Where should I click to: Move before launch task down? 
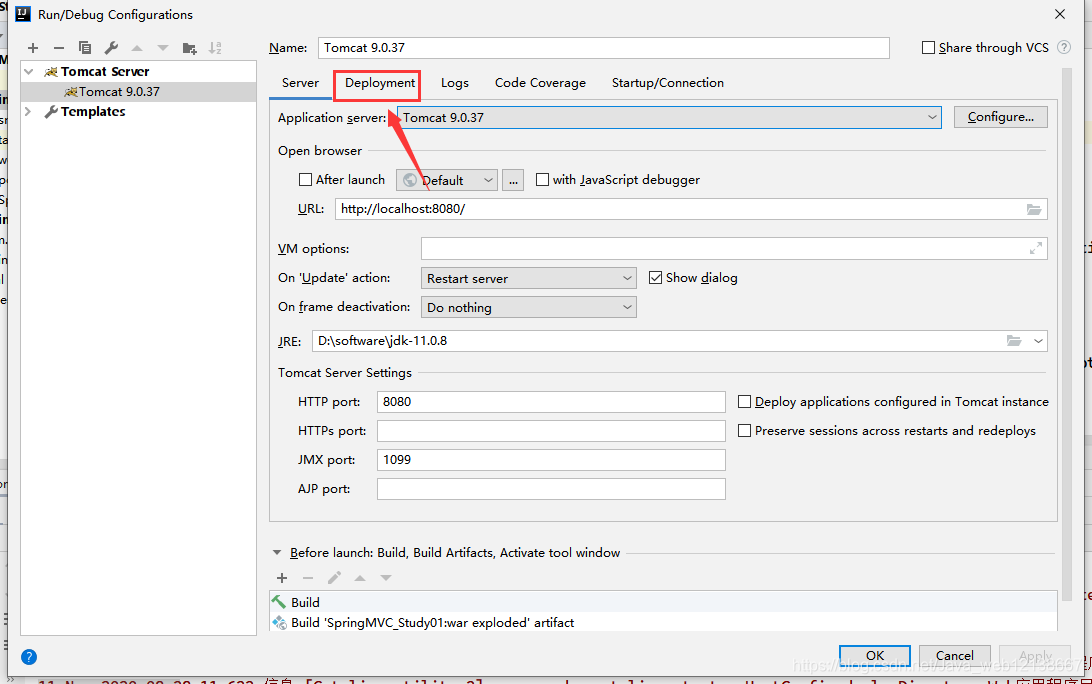pyautogui.click(x=386, y=578)
